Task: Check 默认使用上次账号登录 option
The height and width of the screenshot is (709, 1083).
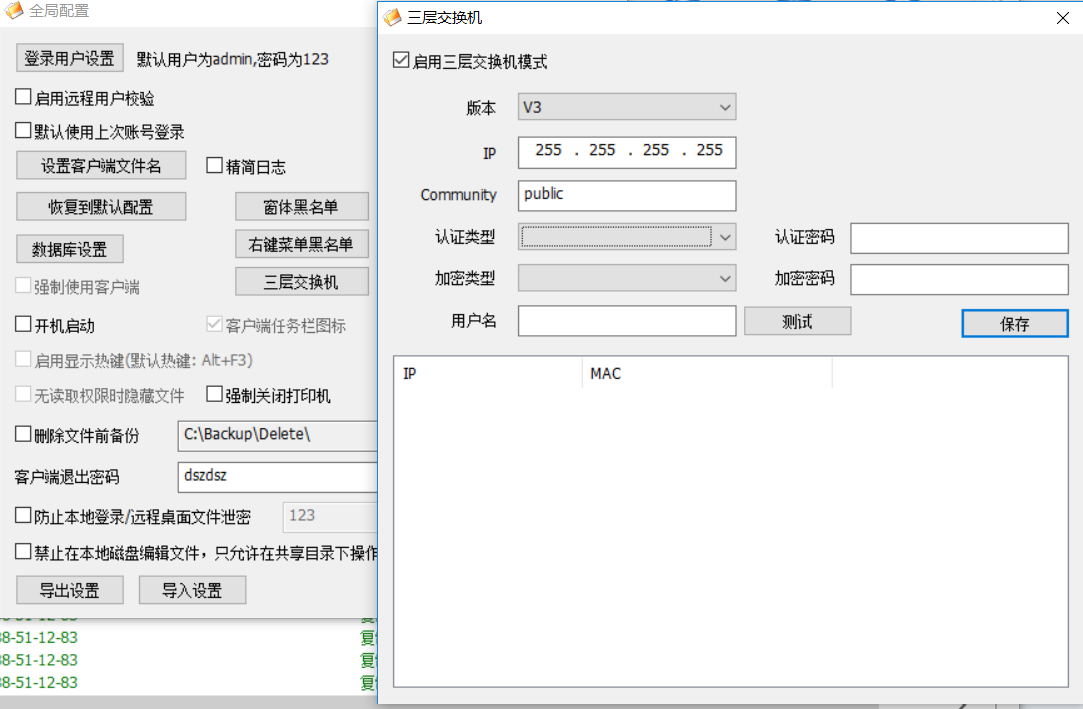Action: pos(24,131)
